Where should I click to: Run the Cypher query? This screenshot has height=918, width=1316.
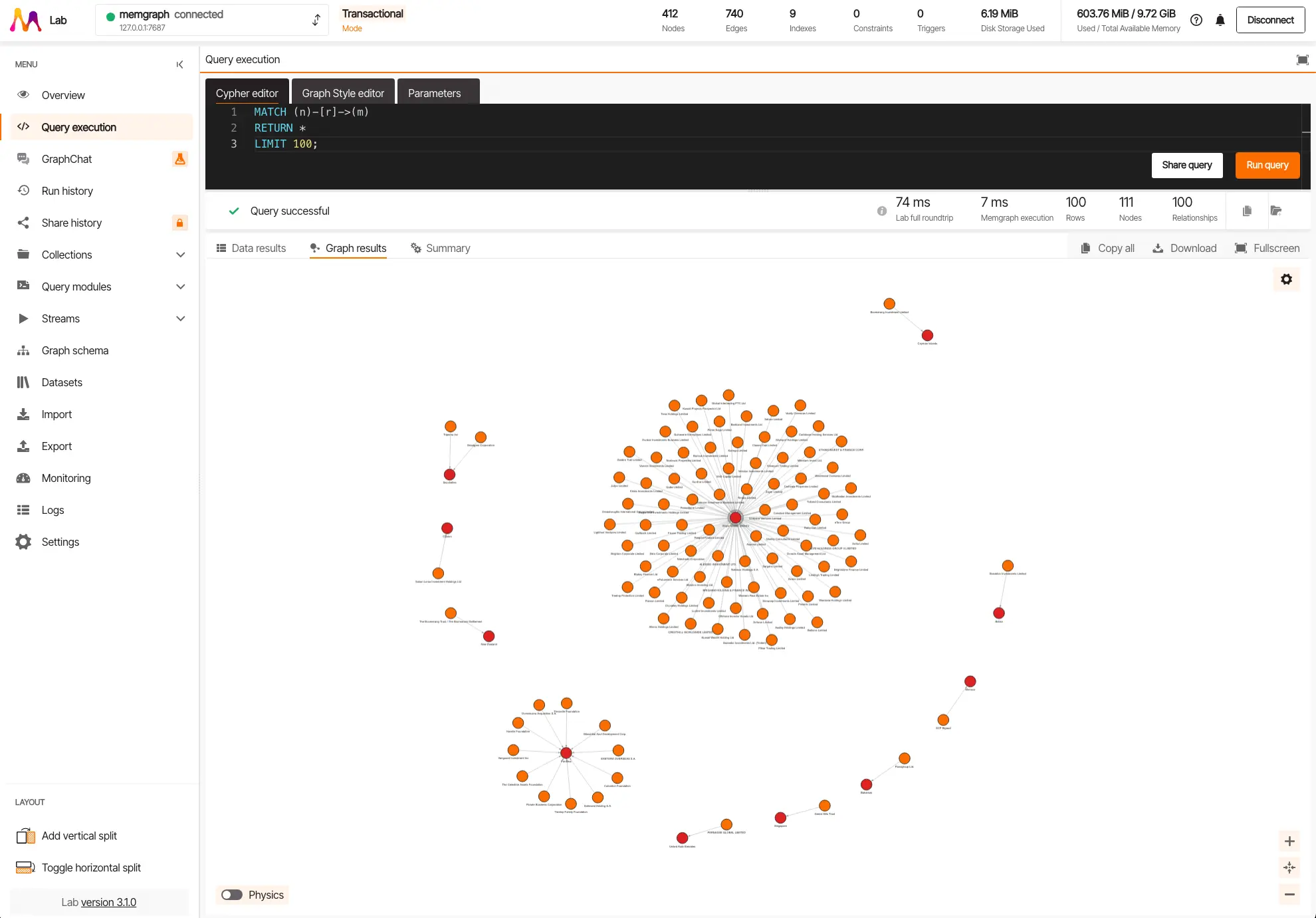1267,165
